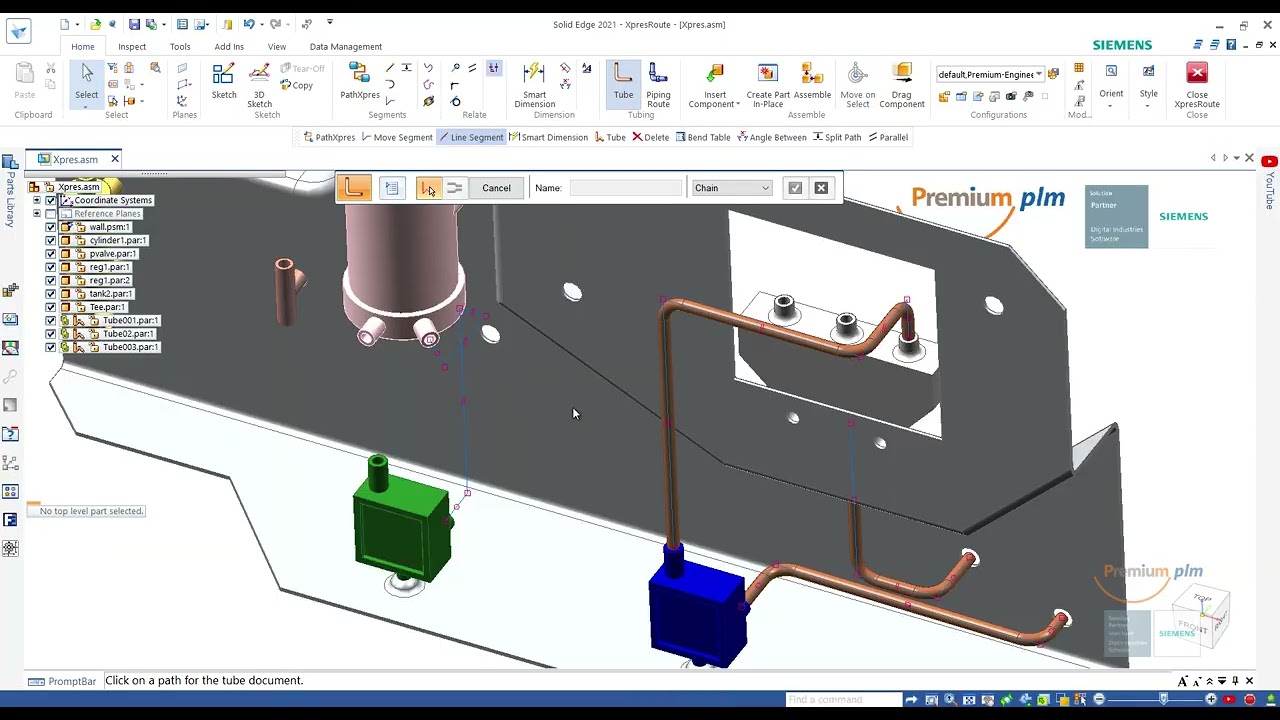Hide Tube001.par:1 with its checkbox

(51, 320)
